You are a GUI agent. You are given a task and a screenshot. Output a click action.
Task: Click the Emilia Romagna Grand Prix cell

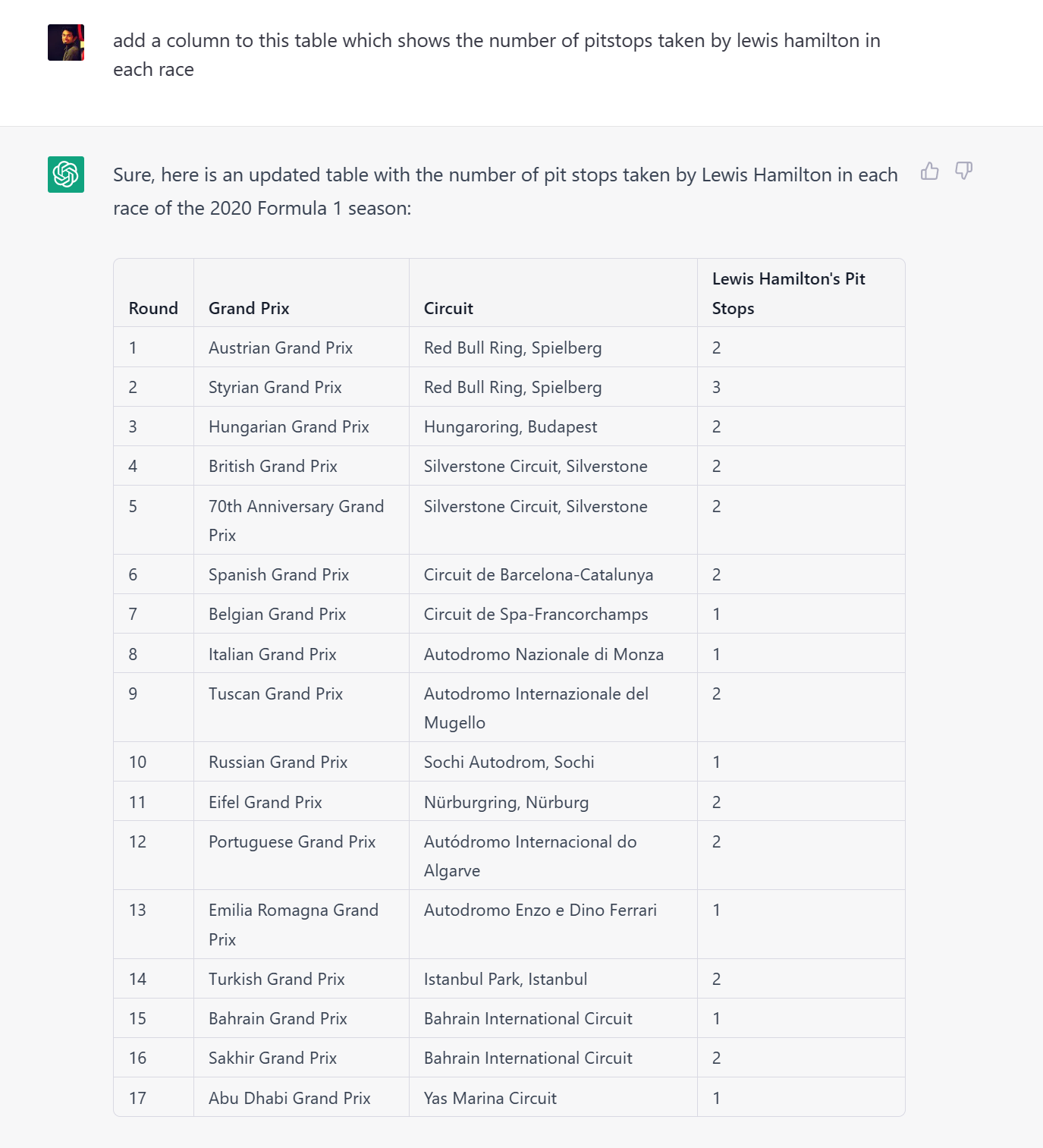click(293, 924)
